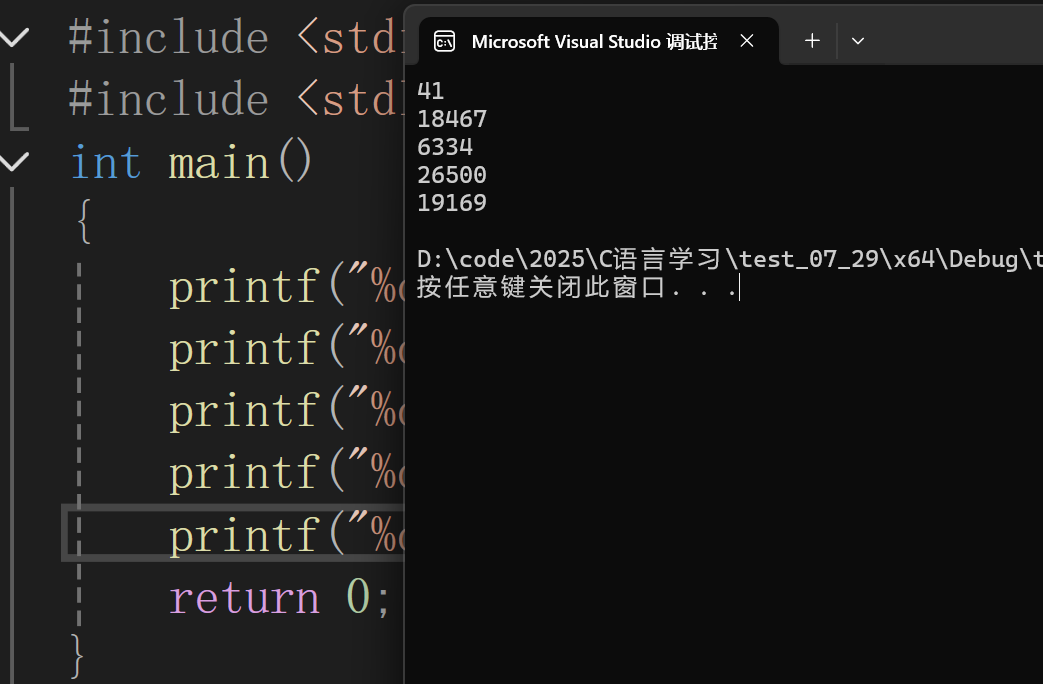
Task: Click the closing curly brace of main
Action: click(78, 656)
